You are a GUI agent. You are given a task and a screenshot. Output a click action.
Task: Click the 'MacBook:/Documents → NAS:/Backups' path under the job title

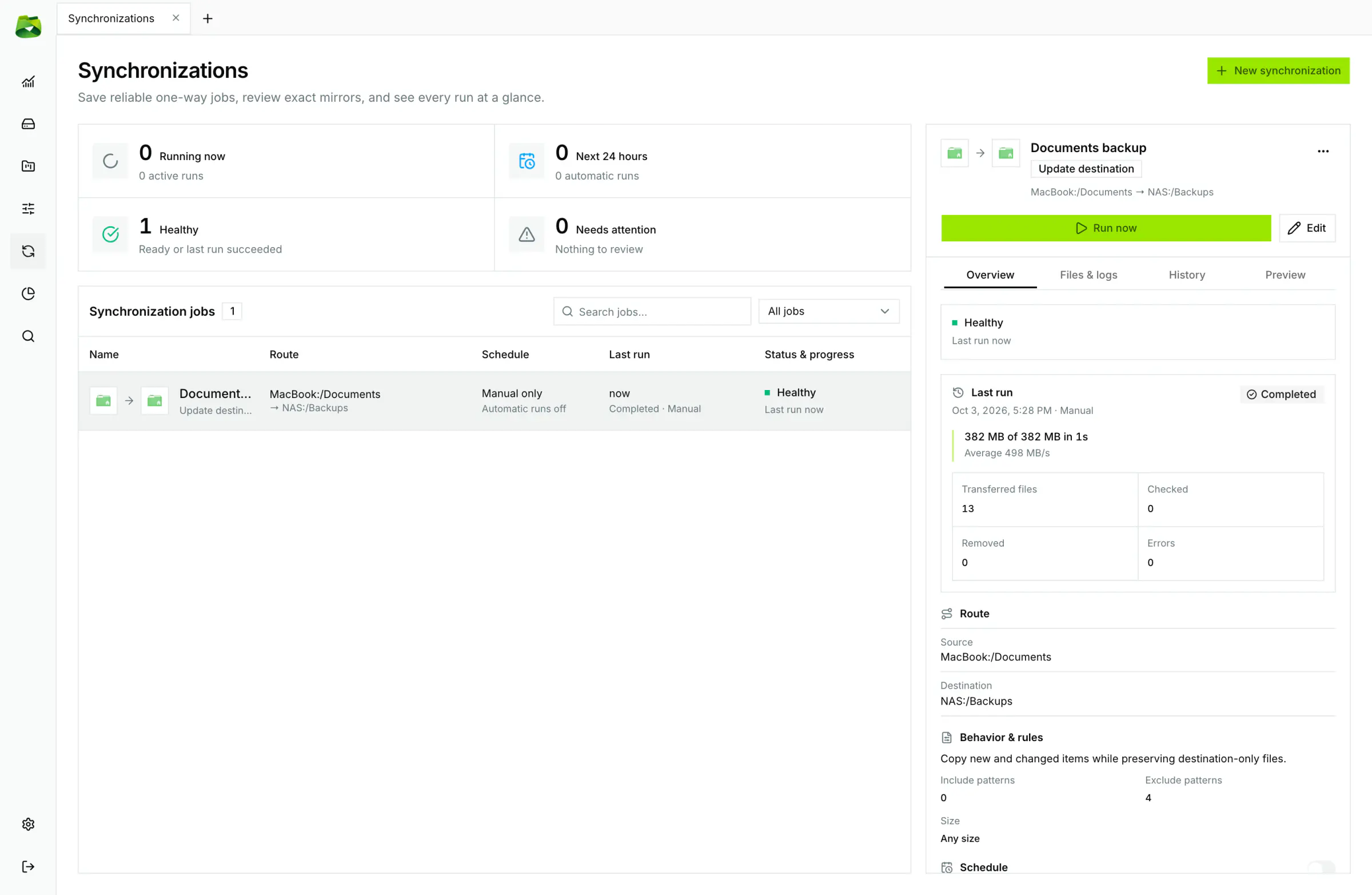1122,192
